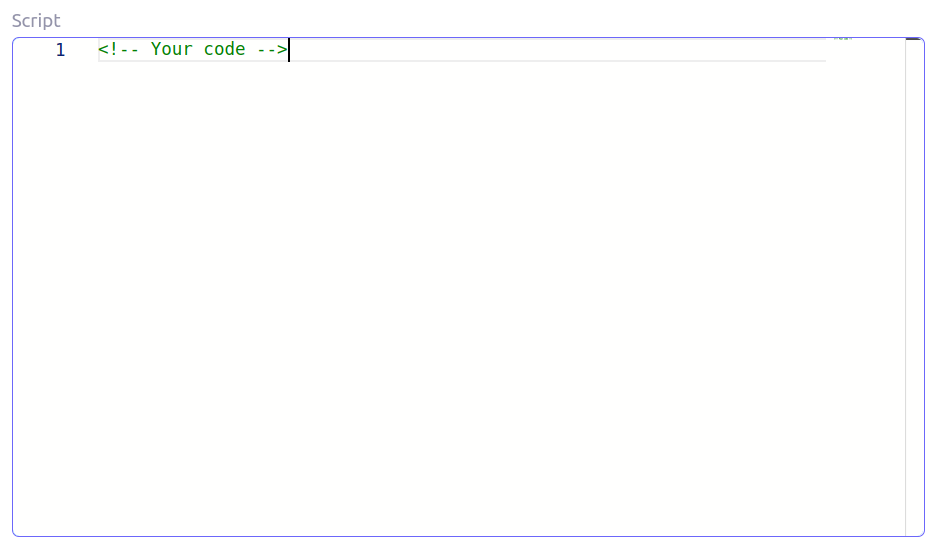Click the closing "-->" comment marker
This screenshot has width=935, height=544.
271,50
